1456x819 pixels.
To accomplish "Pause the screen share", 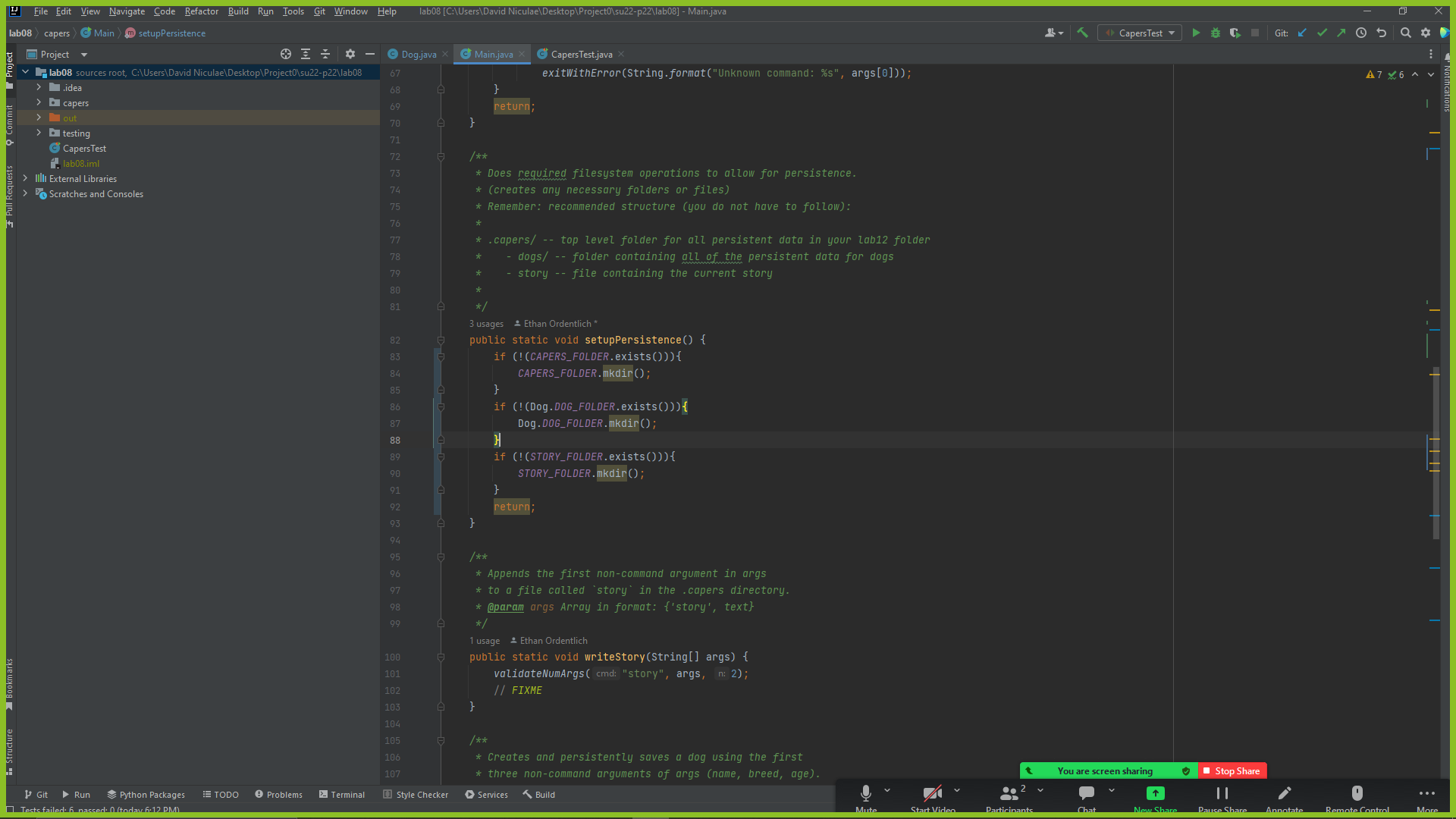I will [1222, 794].
